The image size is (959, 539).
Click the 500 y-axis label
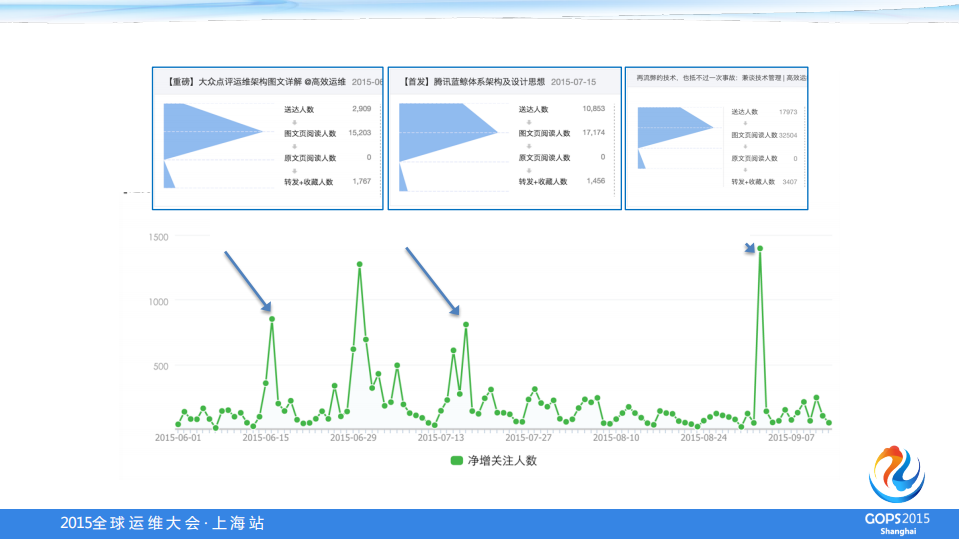click(160, 366)
